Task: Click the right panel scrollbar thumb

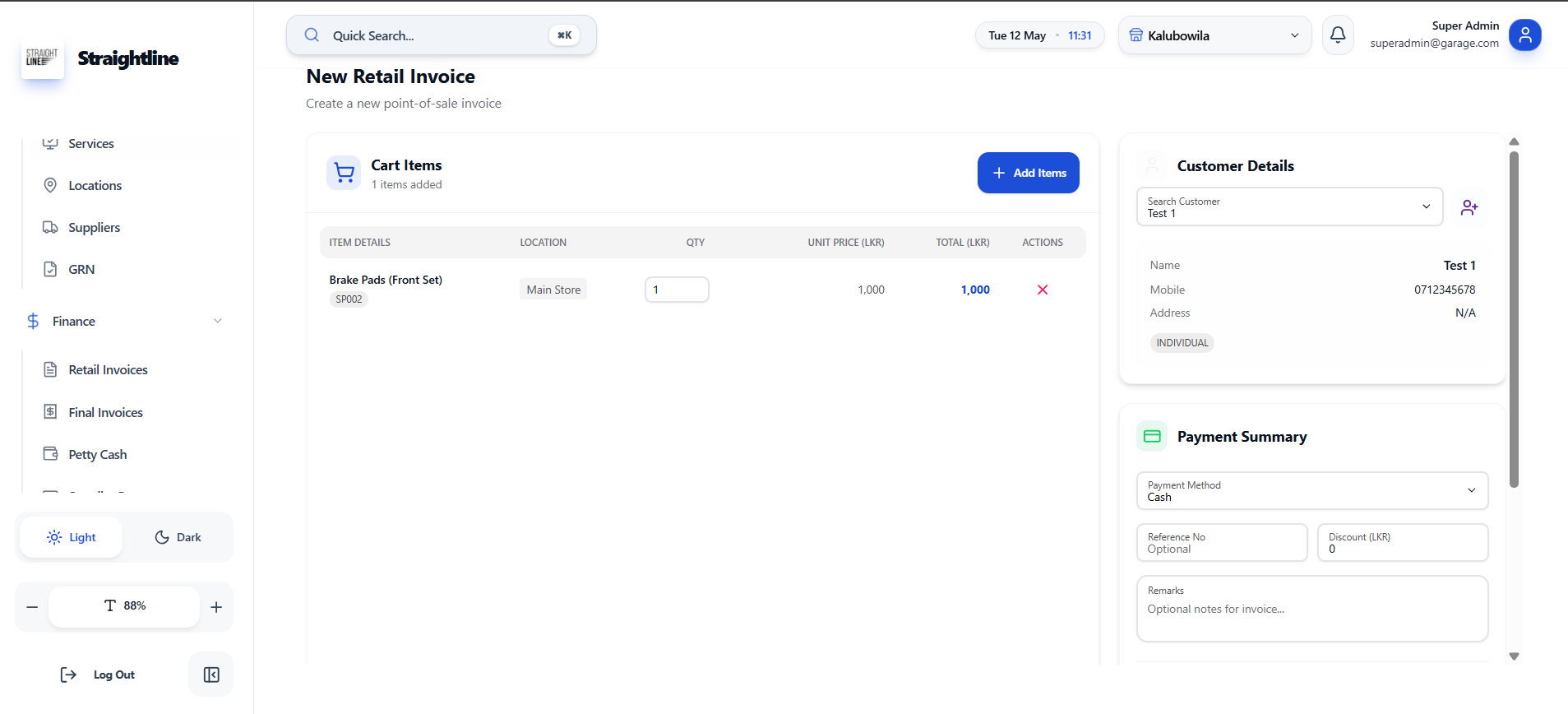Action: pyautogui.click(x=1514, y=319)
